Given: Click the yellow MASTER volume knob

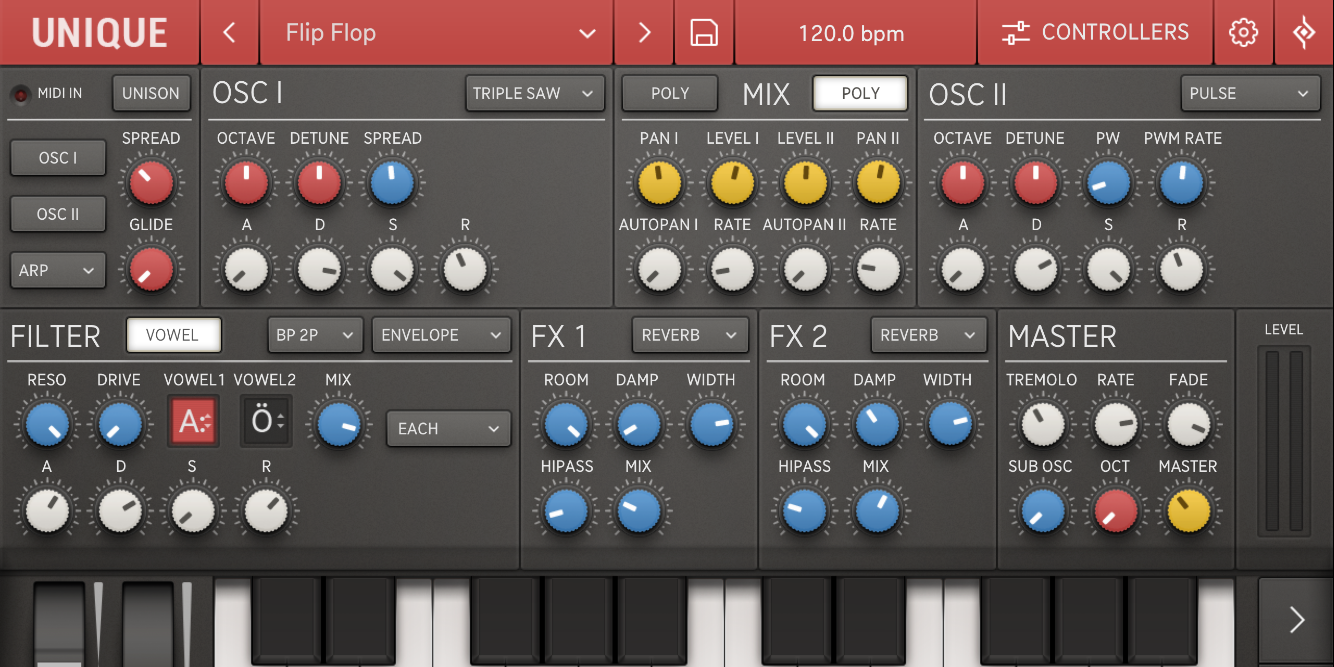Looking at the screenshot, I should click(1188, 511).
